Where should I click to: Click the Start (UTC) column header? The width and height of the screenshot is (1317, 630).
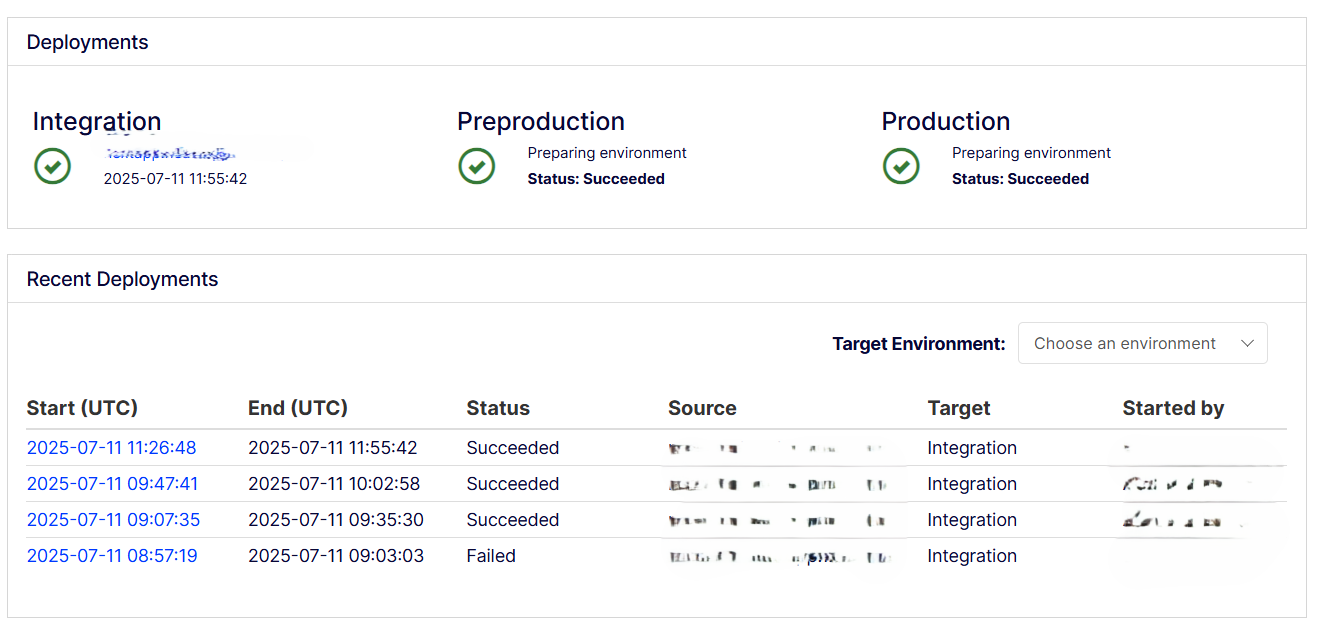82,408
